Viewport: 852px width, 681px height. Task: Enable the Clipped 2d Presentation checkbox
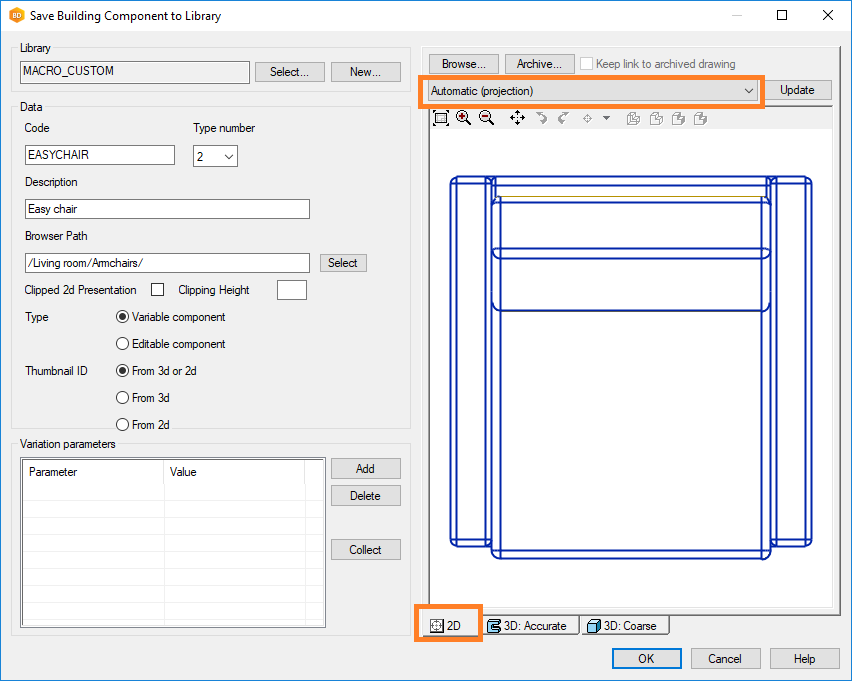(157, 290)
